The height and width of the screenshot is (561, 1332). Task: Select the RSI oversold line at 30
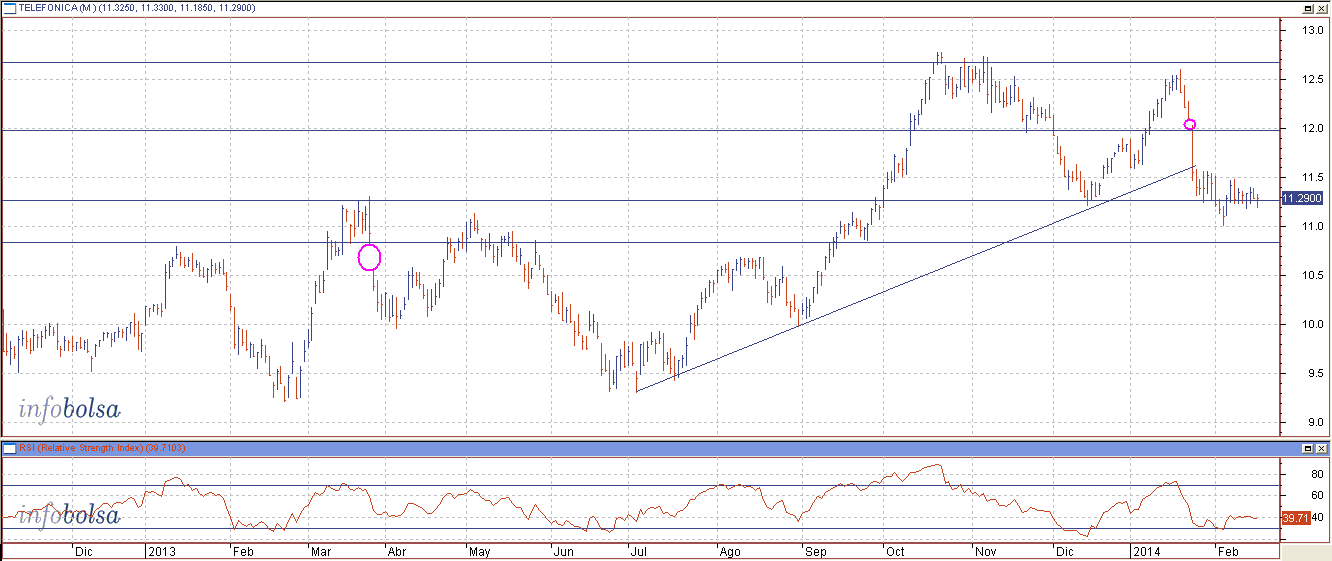pos(640,529)
